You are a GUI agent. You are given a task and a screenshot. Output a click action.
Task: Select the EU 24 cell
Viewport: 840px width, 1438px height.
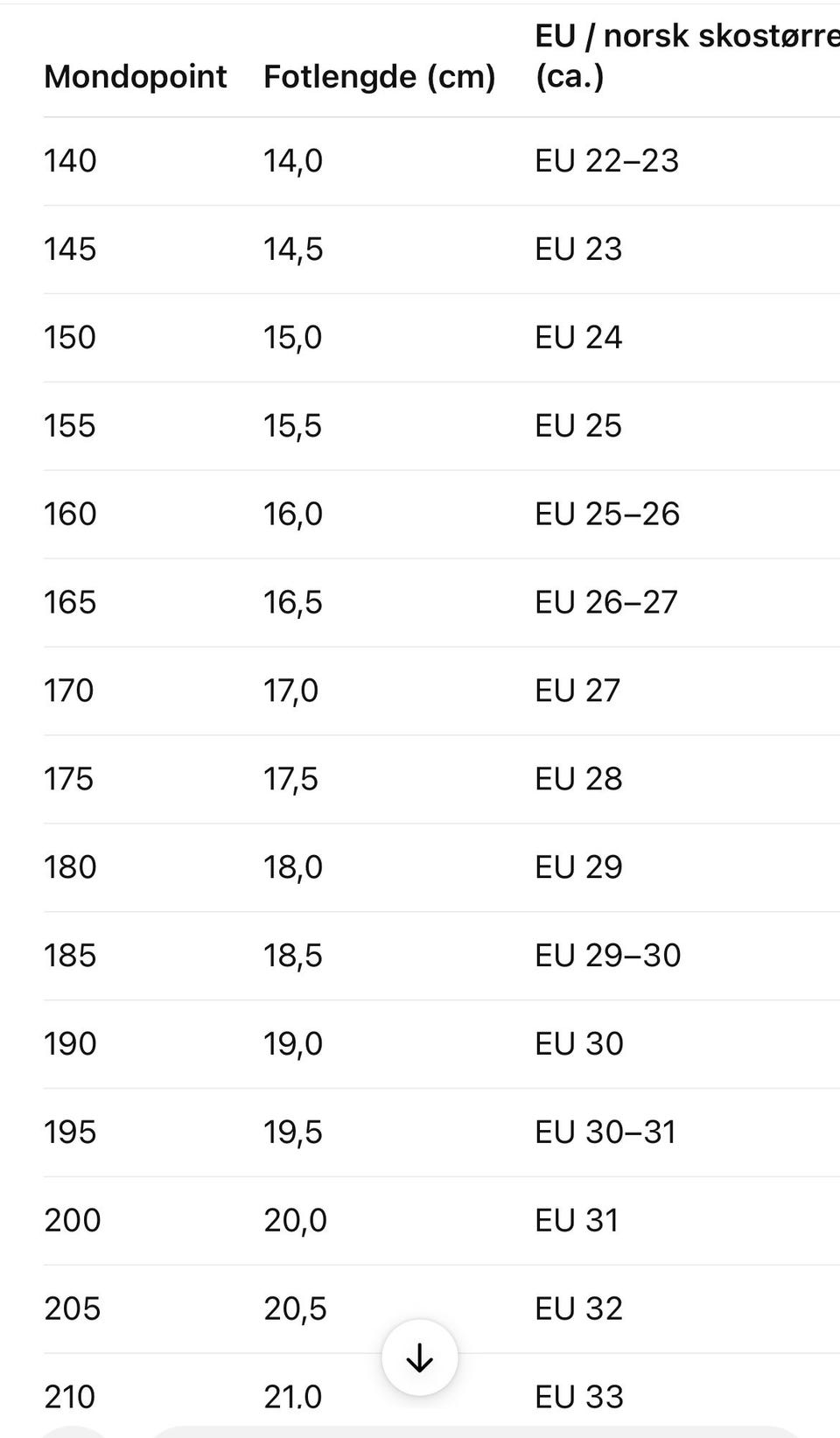tap(578, 338)
